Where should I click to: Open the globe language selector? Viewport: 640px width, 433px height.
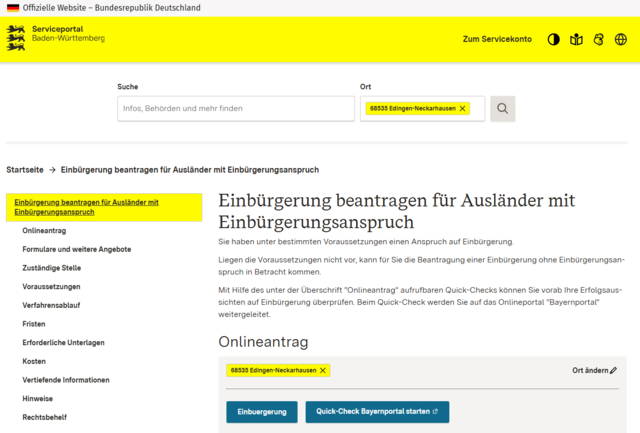(x=621, y=39)
